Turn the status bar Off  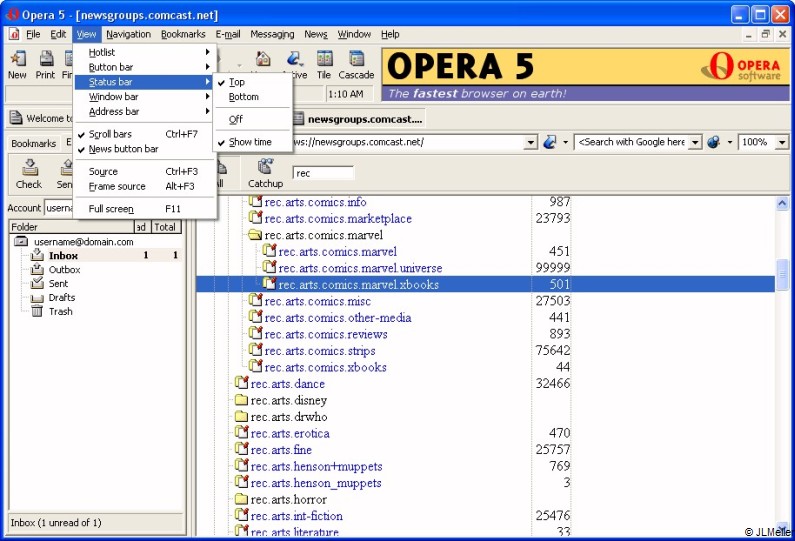coord(252,119)
